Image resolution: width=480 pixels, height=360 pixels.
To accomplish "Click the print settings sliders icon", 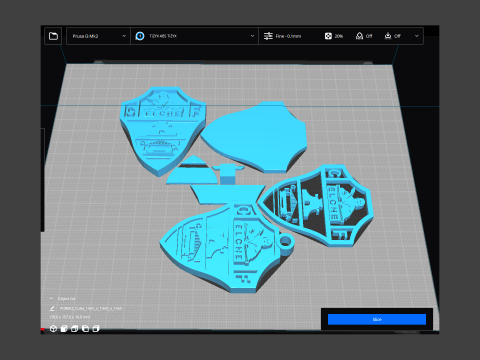I will pyautogui.click(x=268, y=36).
